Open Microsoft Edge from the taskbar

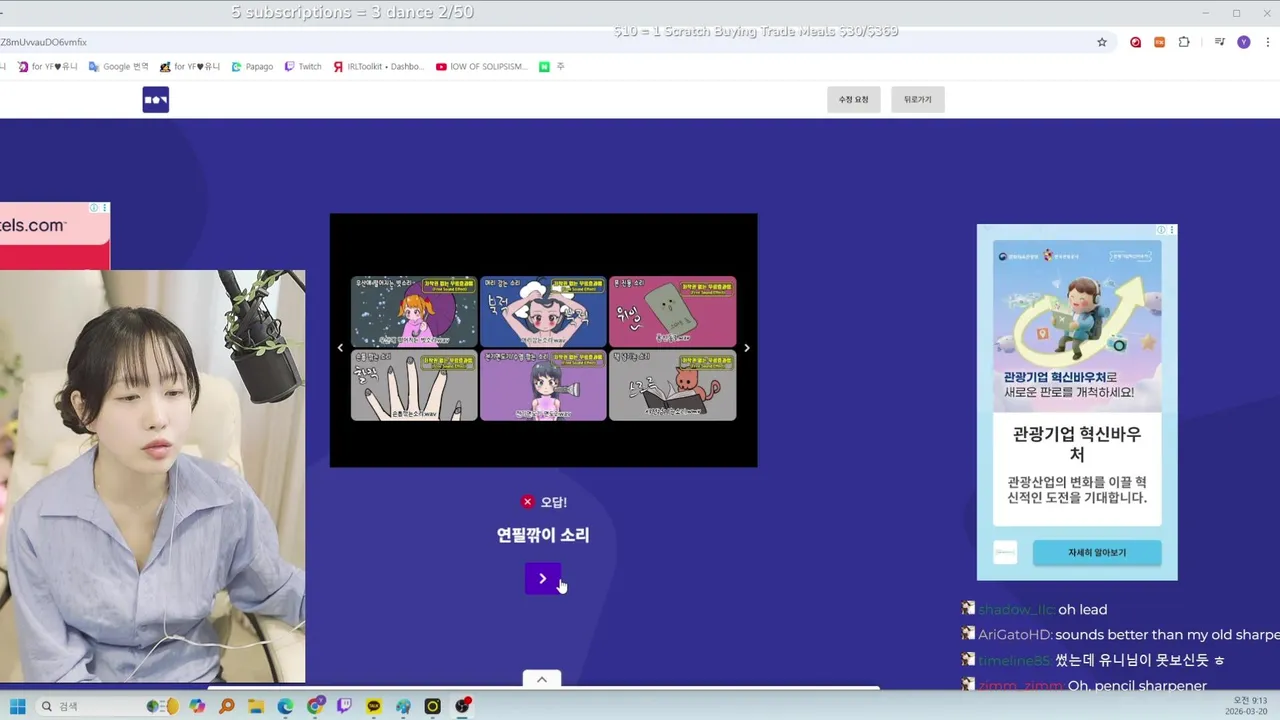point(286,707)
